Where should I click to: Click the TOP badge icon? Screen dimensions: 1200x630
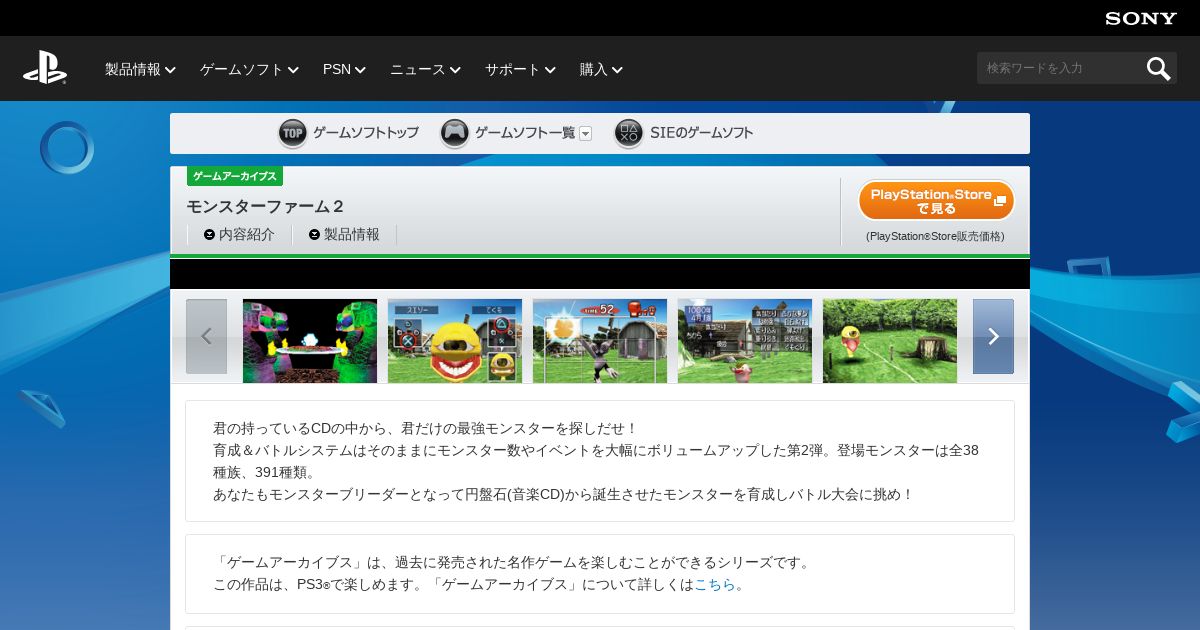(293, 133)
